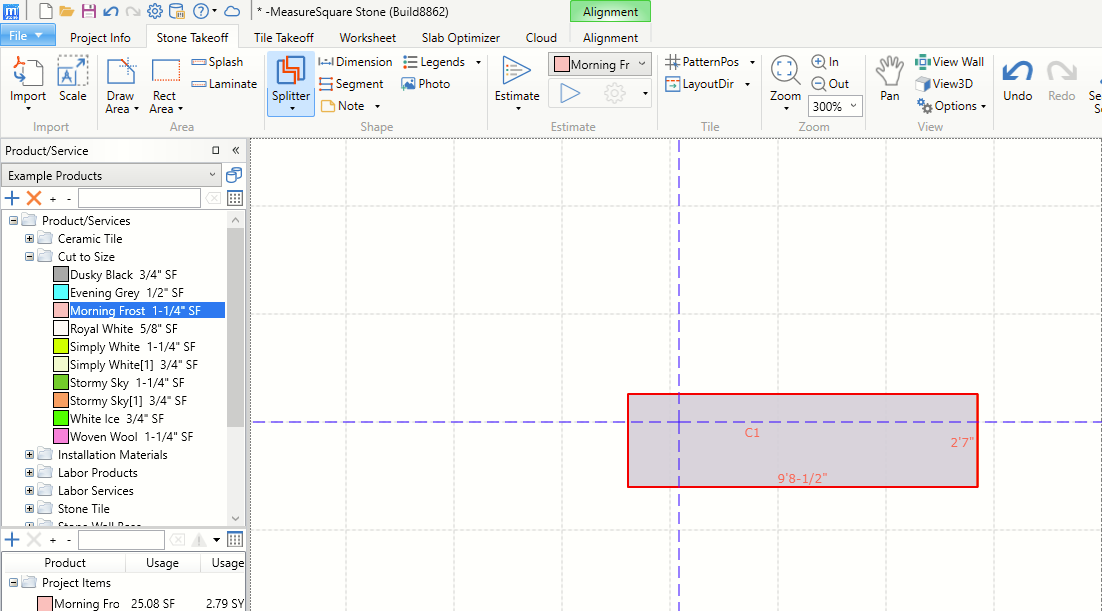Open the Worksheet tab
The width and height of the screenshot is (1102, 611).
(x=368, y=37)
